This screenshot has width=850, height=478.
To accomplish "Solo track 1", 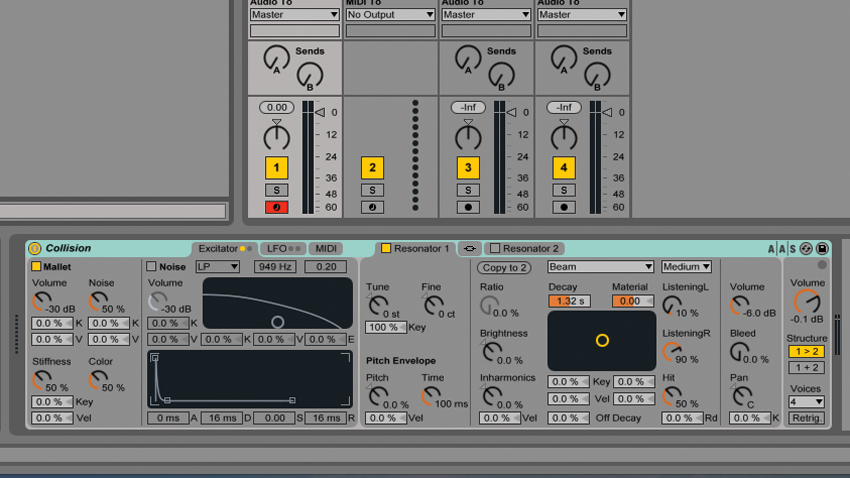I will click(x=276, y=190).
